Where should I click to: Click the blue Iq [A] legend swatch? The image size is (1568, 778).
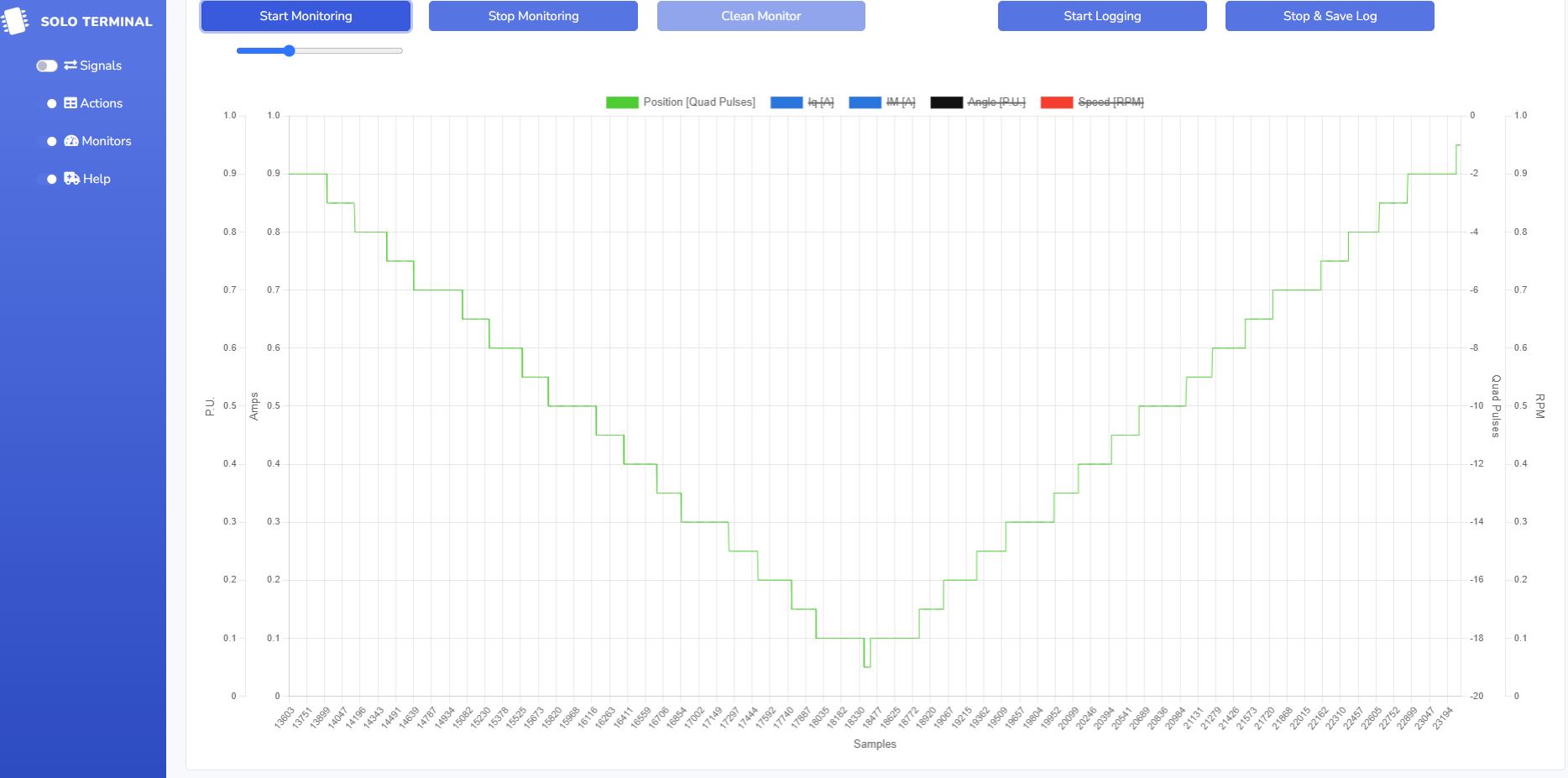pos(787,102)
